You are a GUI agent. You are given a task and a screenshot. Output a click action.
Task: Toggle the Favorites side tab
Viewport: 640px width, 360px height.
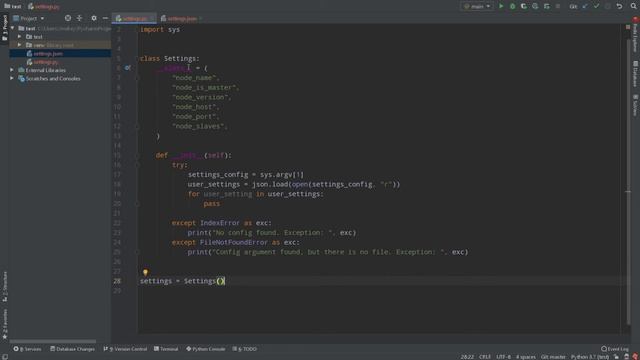4,324
